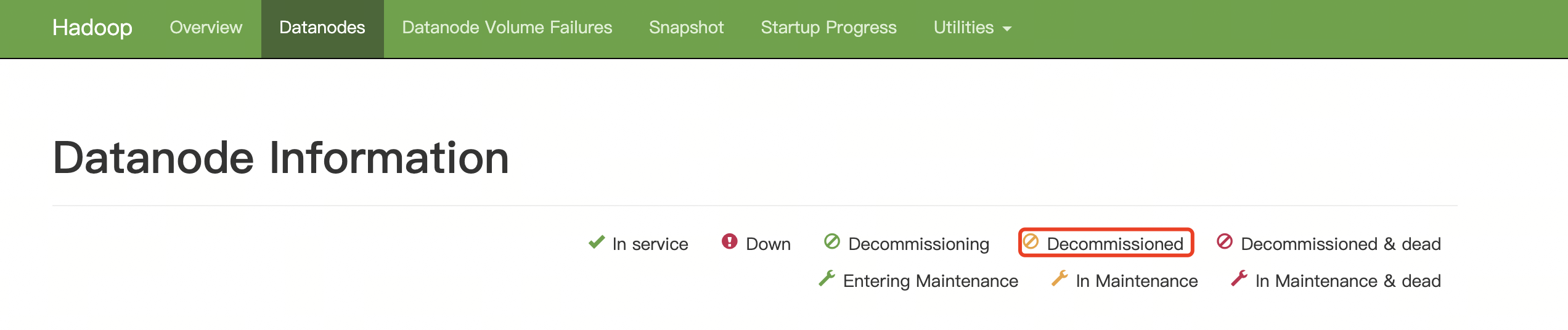Click the red In Maintenance & dead wrench
This screenshot has height=330, width=1568.
[1239, 278]
